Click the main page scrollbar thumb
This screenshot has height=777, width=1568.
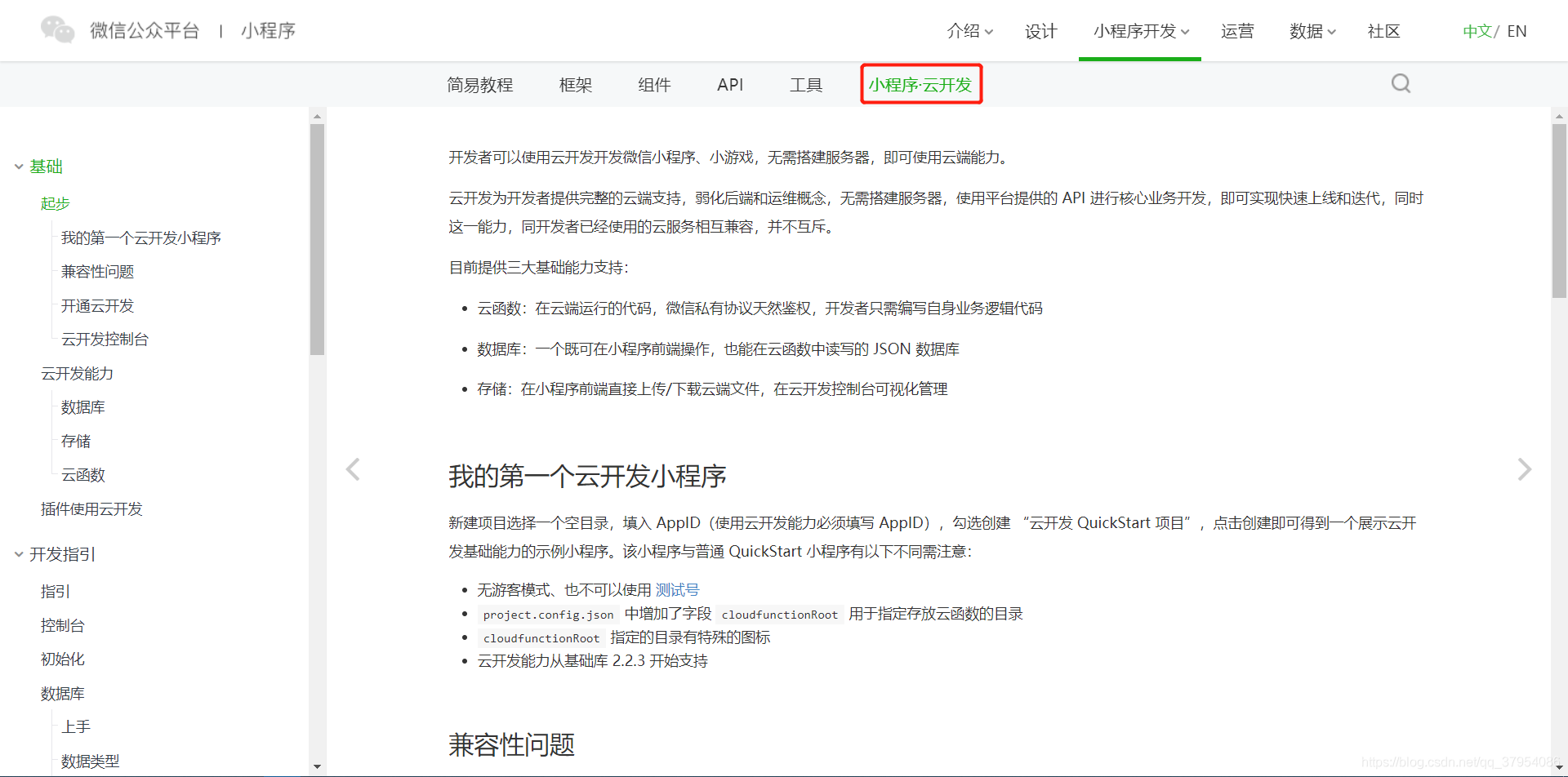coord(1559,211)
